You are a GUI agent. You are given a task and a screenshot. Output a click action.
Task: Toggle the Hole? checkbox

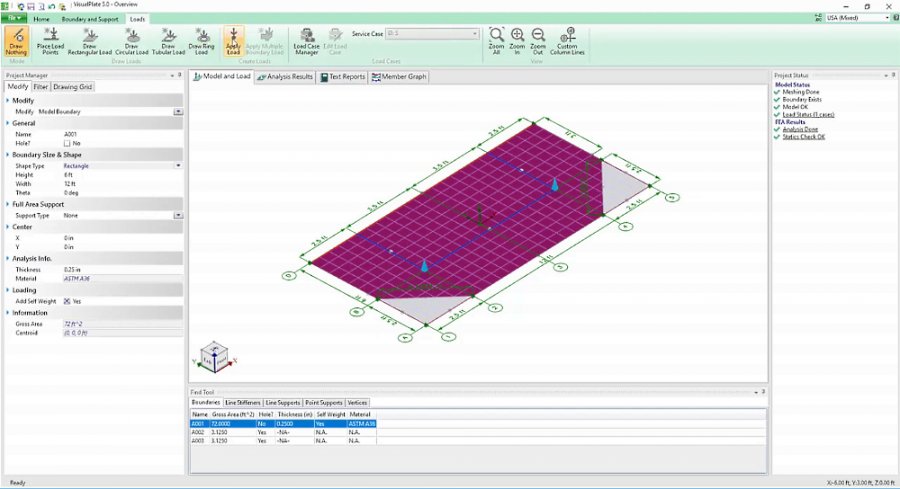click(67, 143)
